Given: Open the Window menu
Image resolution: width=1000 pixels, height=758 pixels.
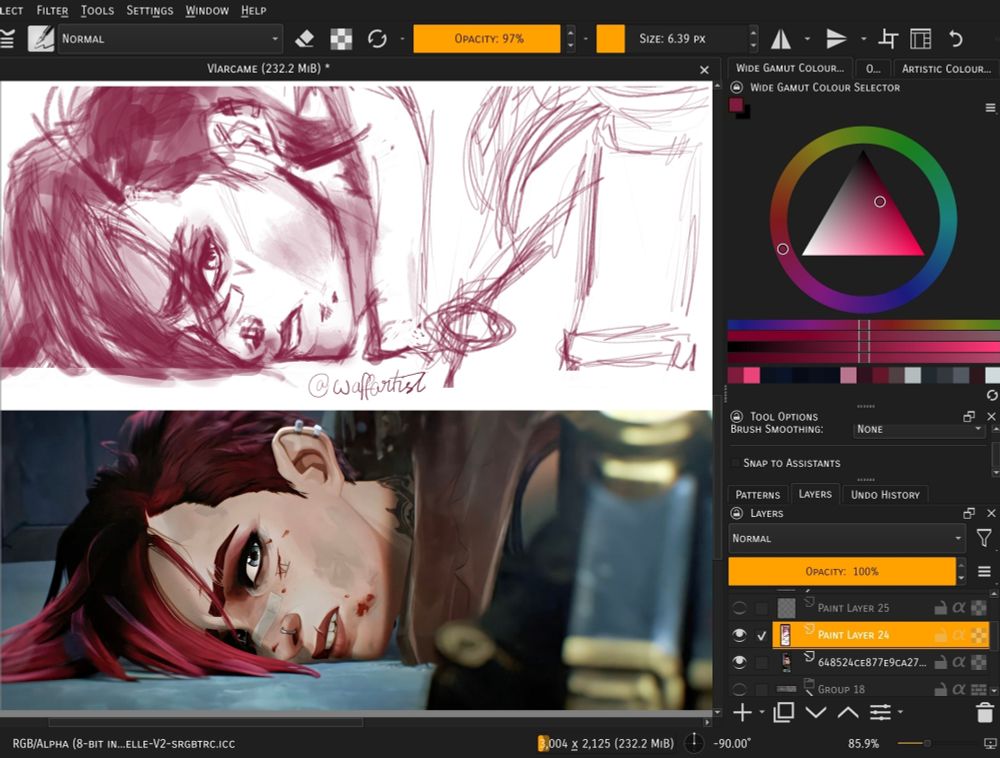Looking at the screenshot, I should (x=207, y=10).
